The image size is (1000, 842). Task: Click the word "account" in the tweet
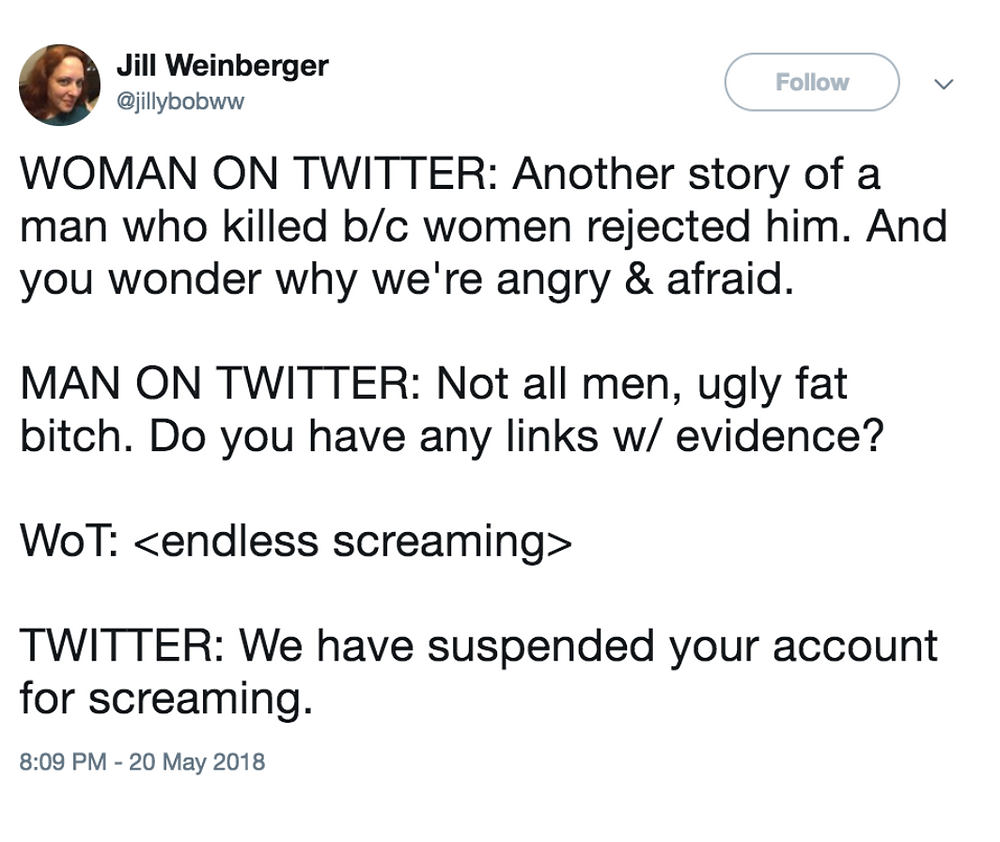point(855,647)
